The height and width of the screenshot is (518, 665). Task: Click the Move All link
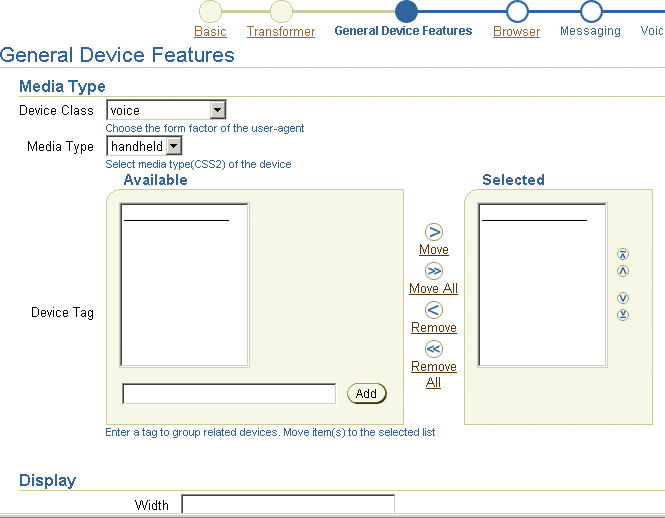point(433,288)
